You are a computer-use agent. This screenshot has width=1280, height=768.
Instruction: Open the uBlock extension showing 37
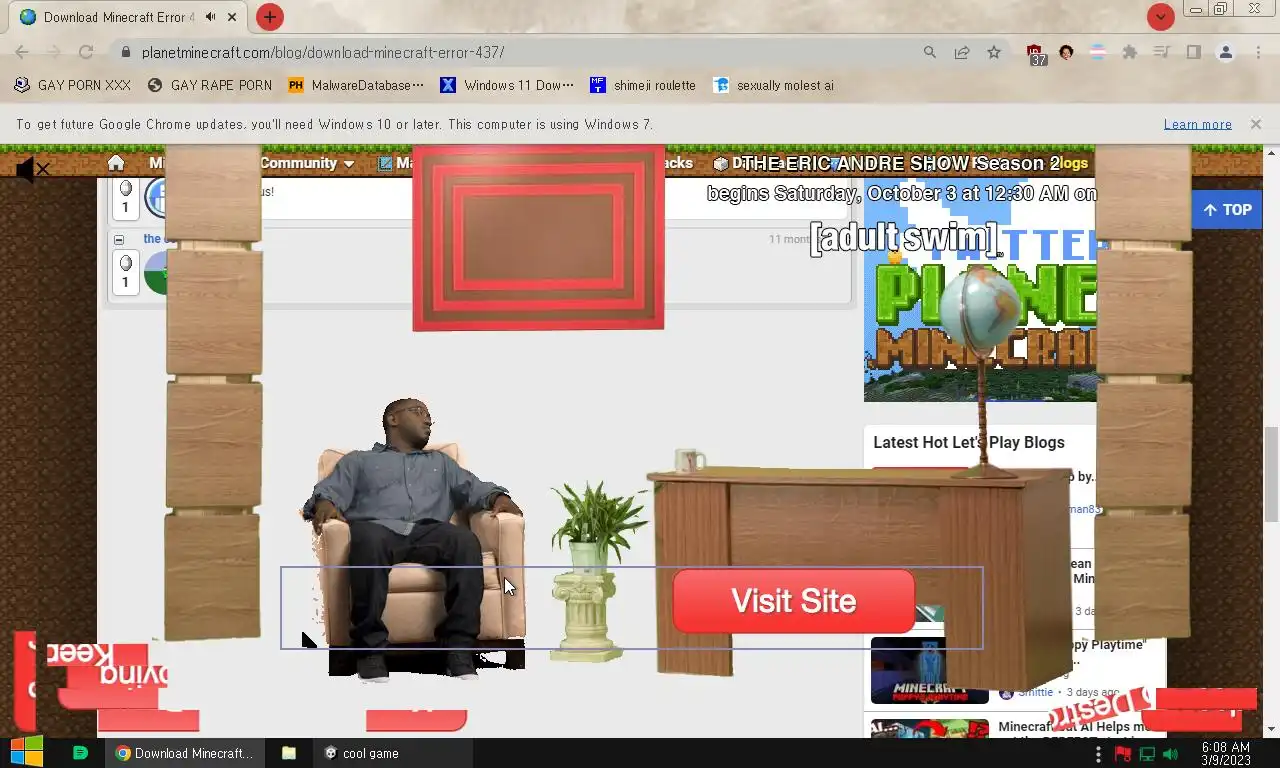(1037, 54)
